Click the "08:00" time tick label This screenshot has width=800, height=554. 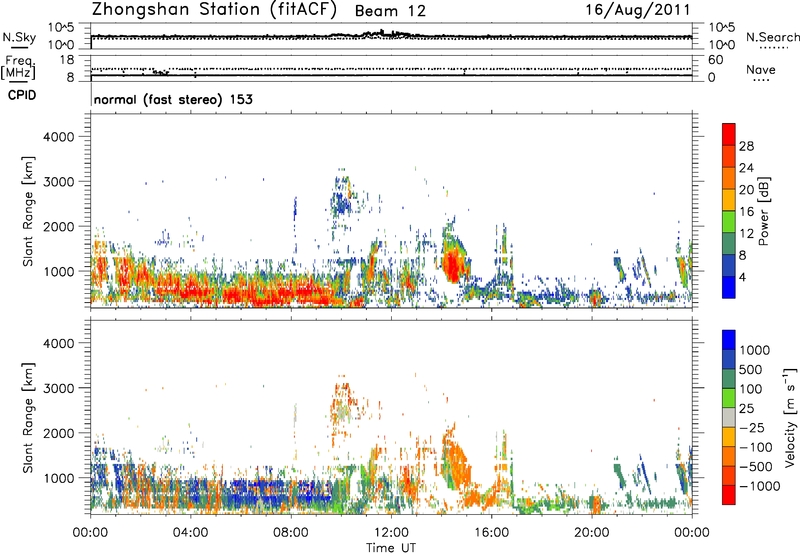291,533
